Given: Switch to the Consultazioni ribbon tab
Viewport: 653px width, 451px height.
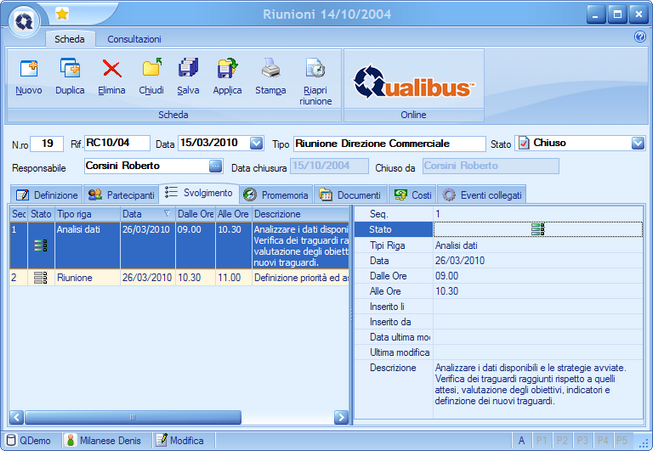Looking at the screenshot, I should point(134,38).
